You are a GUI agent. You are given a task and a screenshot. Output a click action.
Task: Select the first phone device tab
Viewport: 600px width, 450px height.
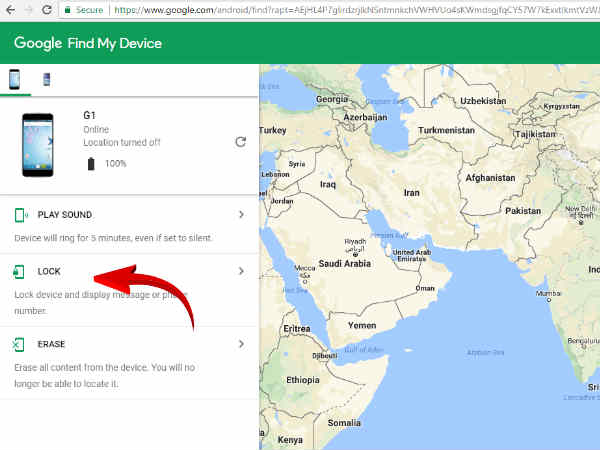(15, 80)
